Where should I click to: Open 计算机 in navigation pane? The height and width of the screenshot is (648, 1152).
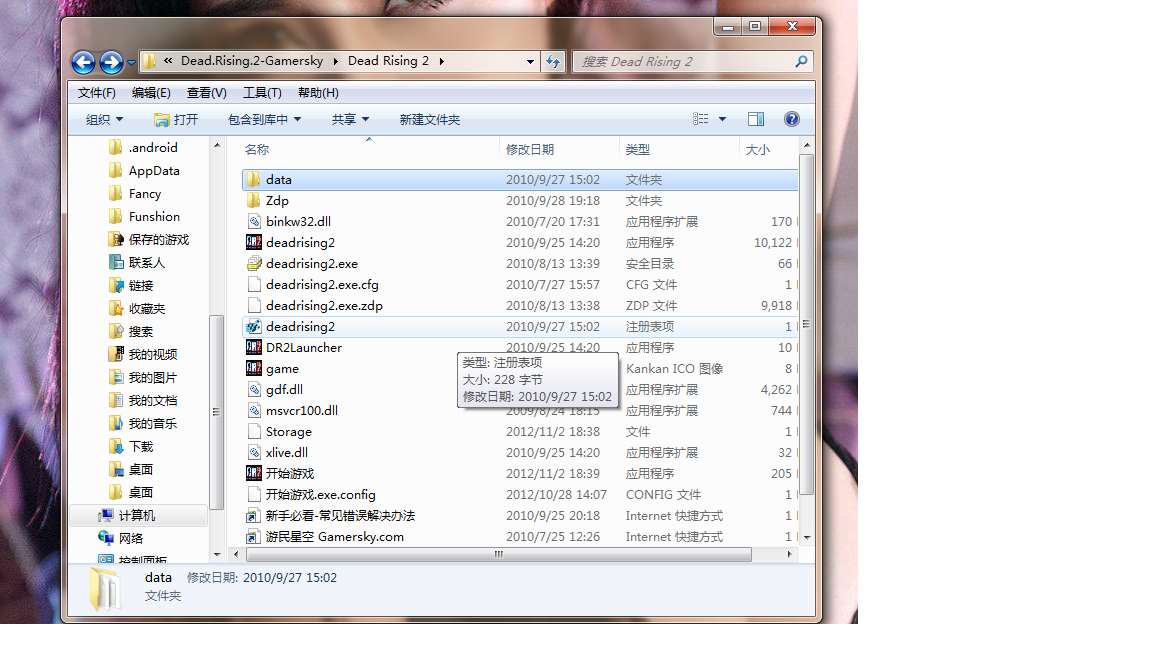coord(137,515)
